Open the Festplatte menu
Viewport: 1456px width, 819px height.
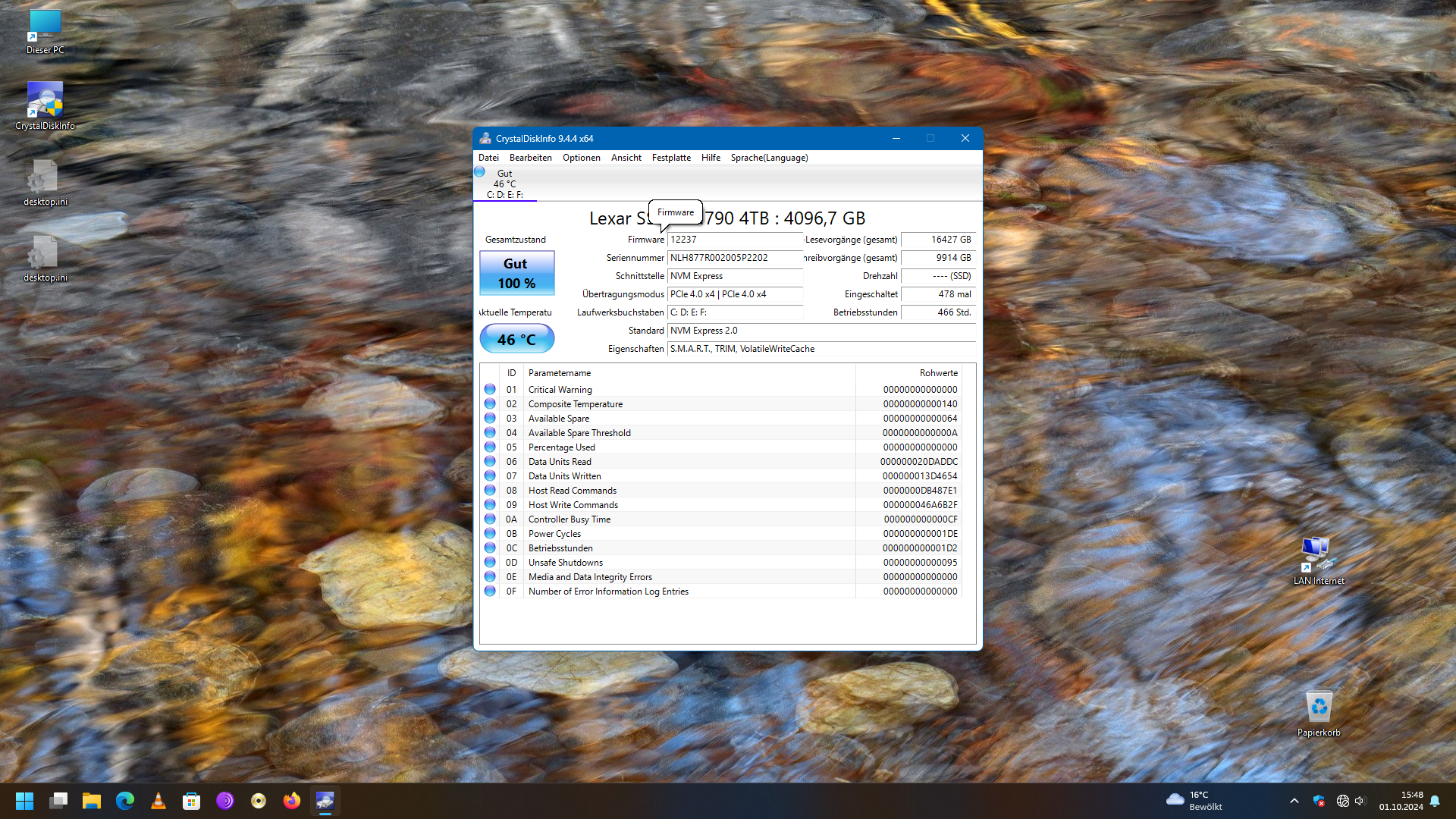point(671,158)
